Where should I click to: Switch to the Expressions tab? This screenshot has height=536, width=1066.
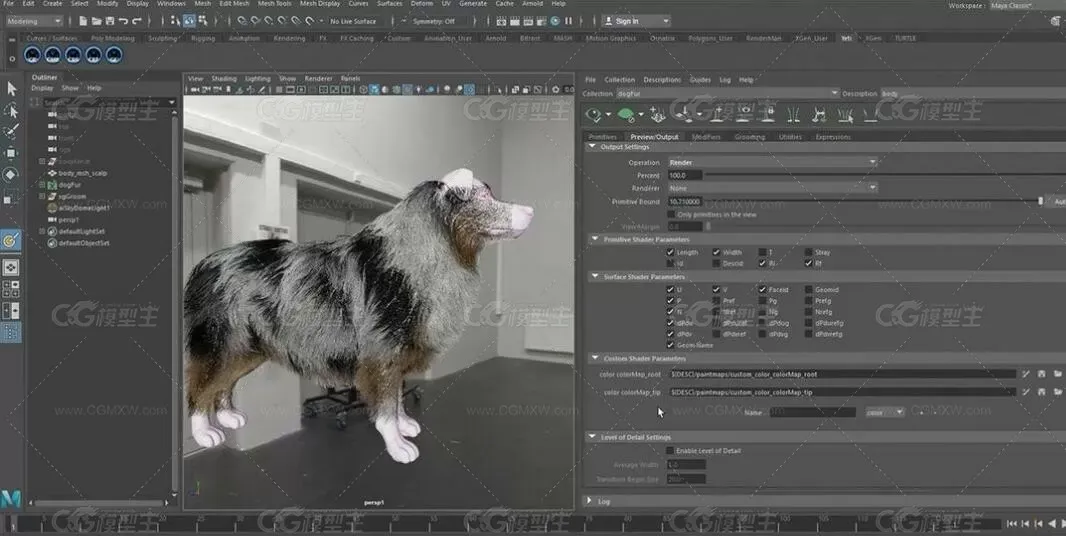(833, 137)
